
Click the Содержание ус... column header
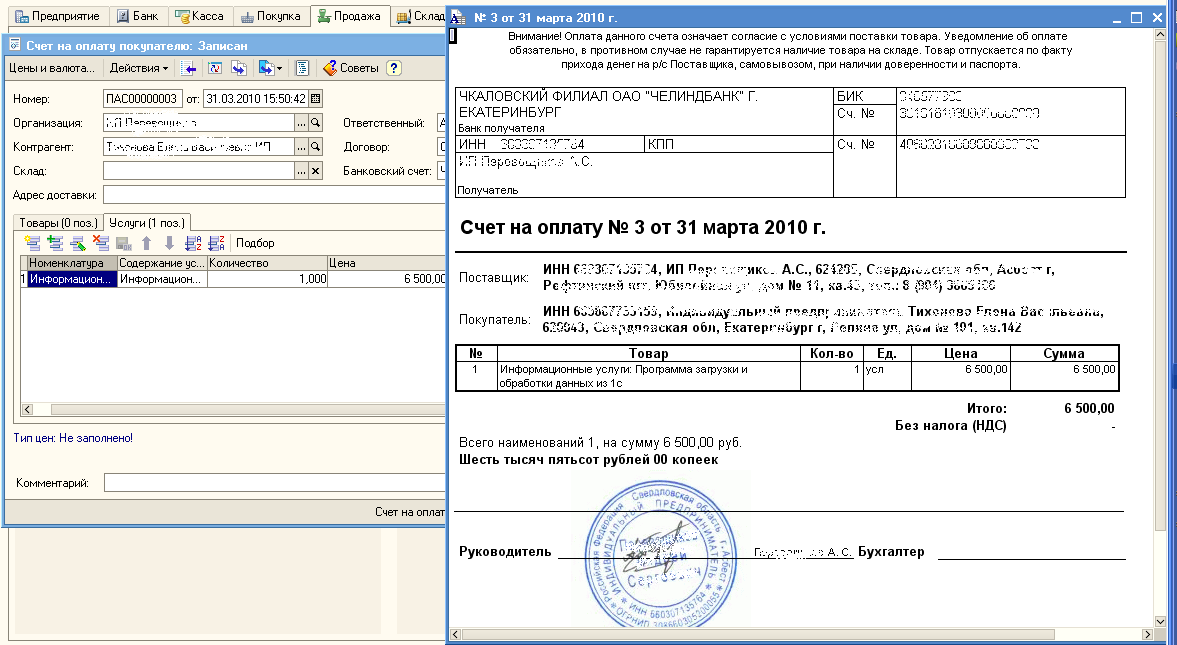(162, 263)
